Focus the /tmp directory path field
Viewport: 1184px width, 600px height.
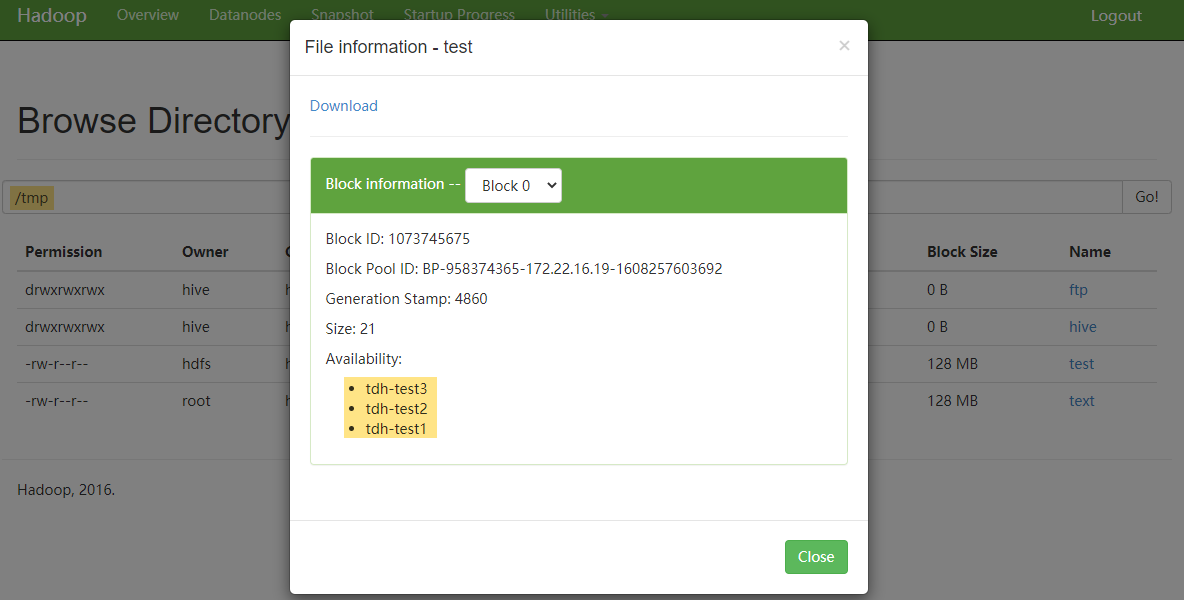[150, 198]
